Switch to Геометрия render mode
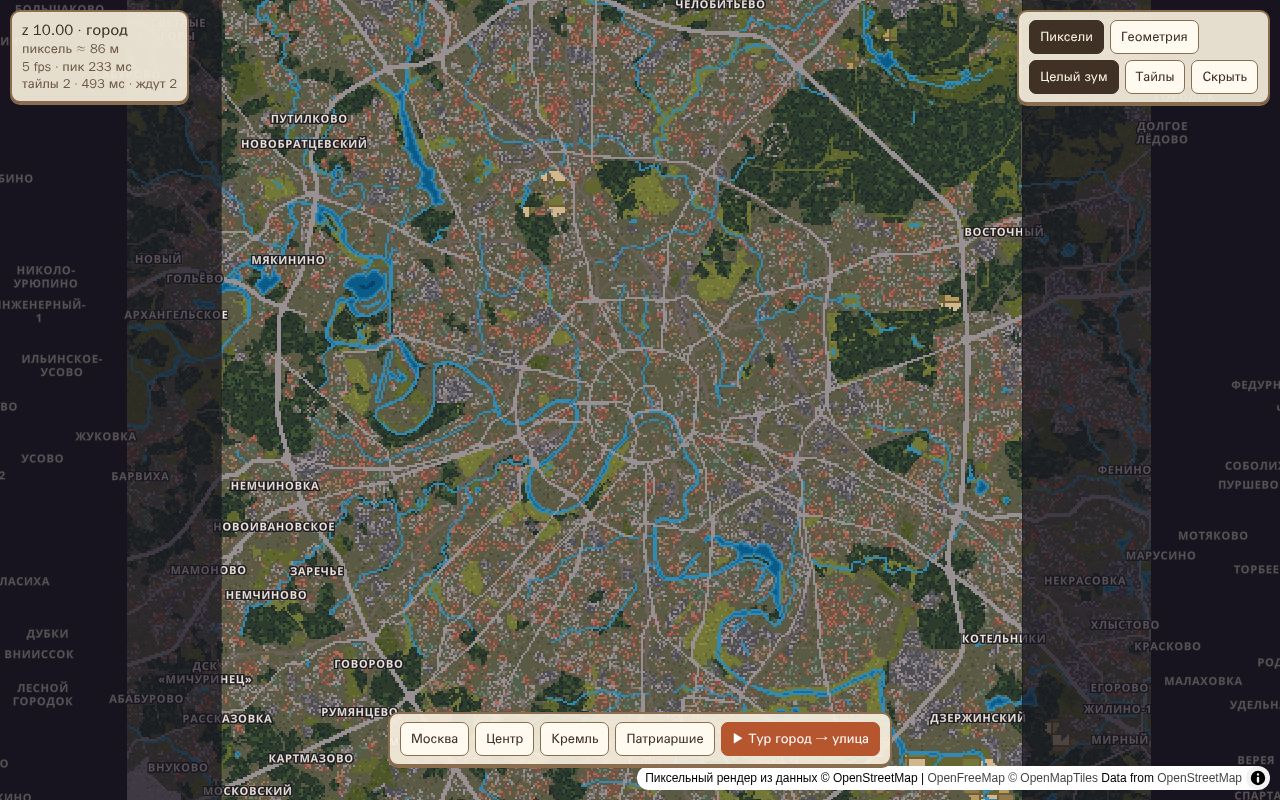This screenshot has height=800, width=1280. pyautogui.click(x=1154, y=37)
